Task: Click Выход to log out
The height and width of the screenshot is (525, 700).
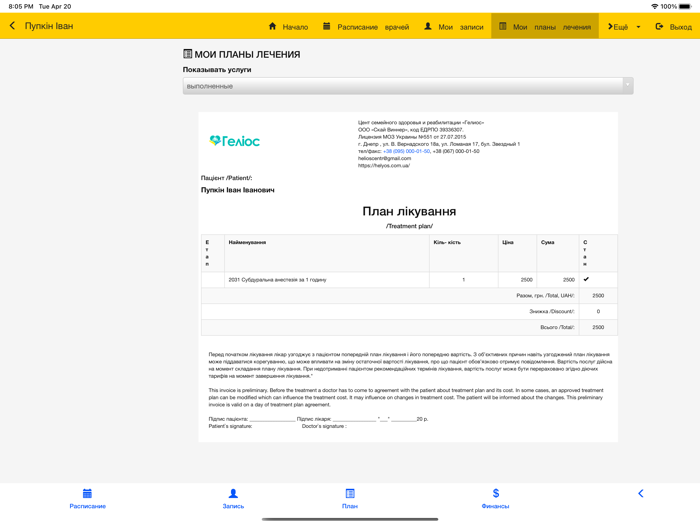Action: (673, 27)
